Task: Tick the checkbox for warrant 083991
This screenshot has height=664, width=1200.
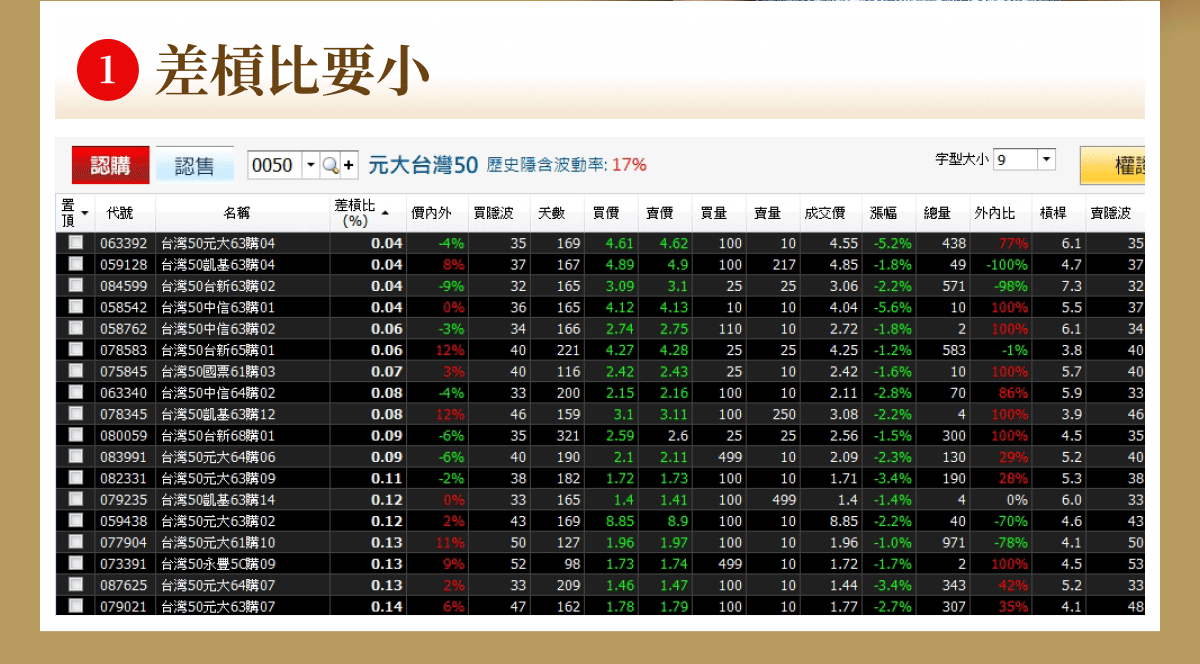Action: [x=76, y=457]
